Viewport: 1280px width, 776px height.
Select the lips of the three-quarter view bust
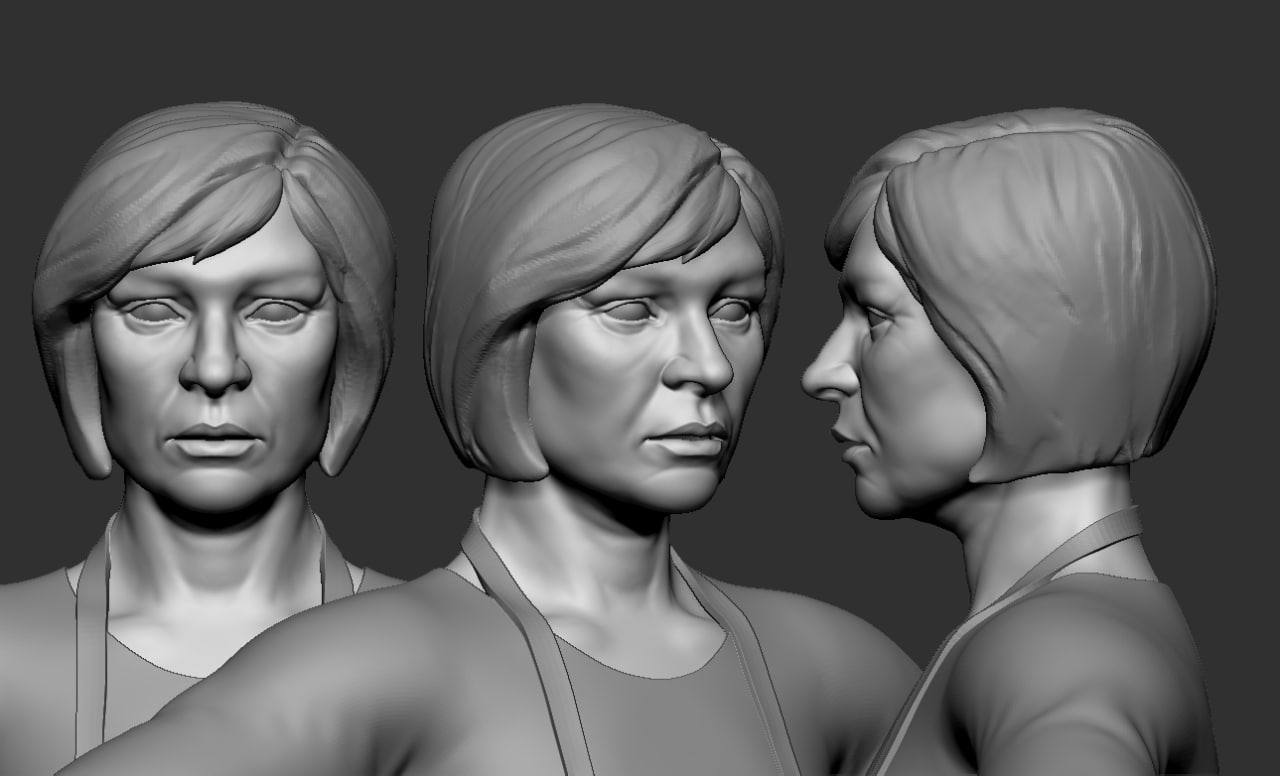[692, 437]
